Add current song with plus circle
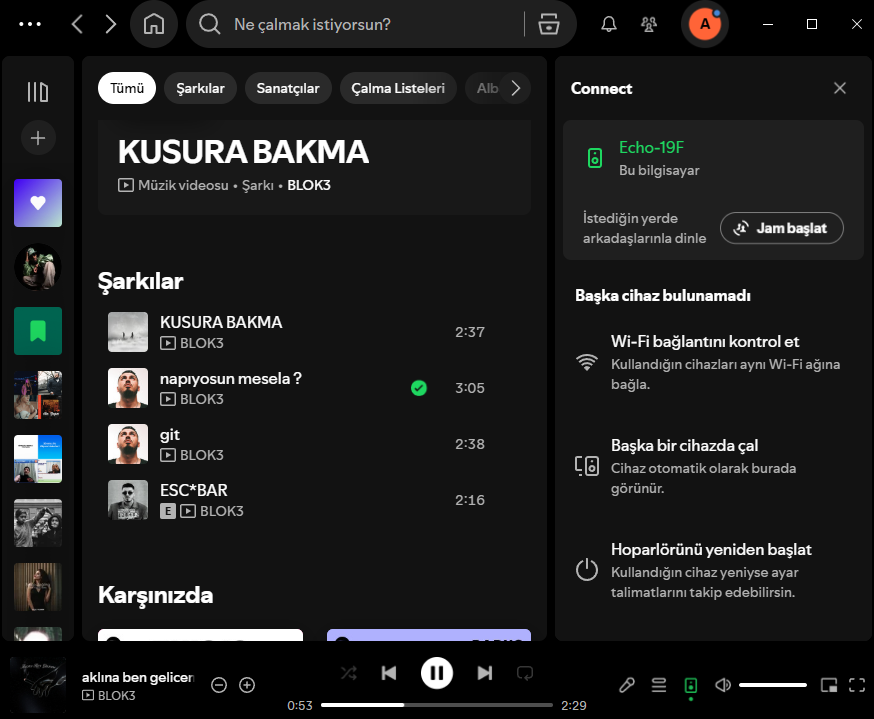 [247, 684]
